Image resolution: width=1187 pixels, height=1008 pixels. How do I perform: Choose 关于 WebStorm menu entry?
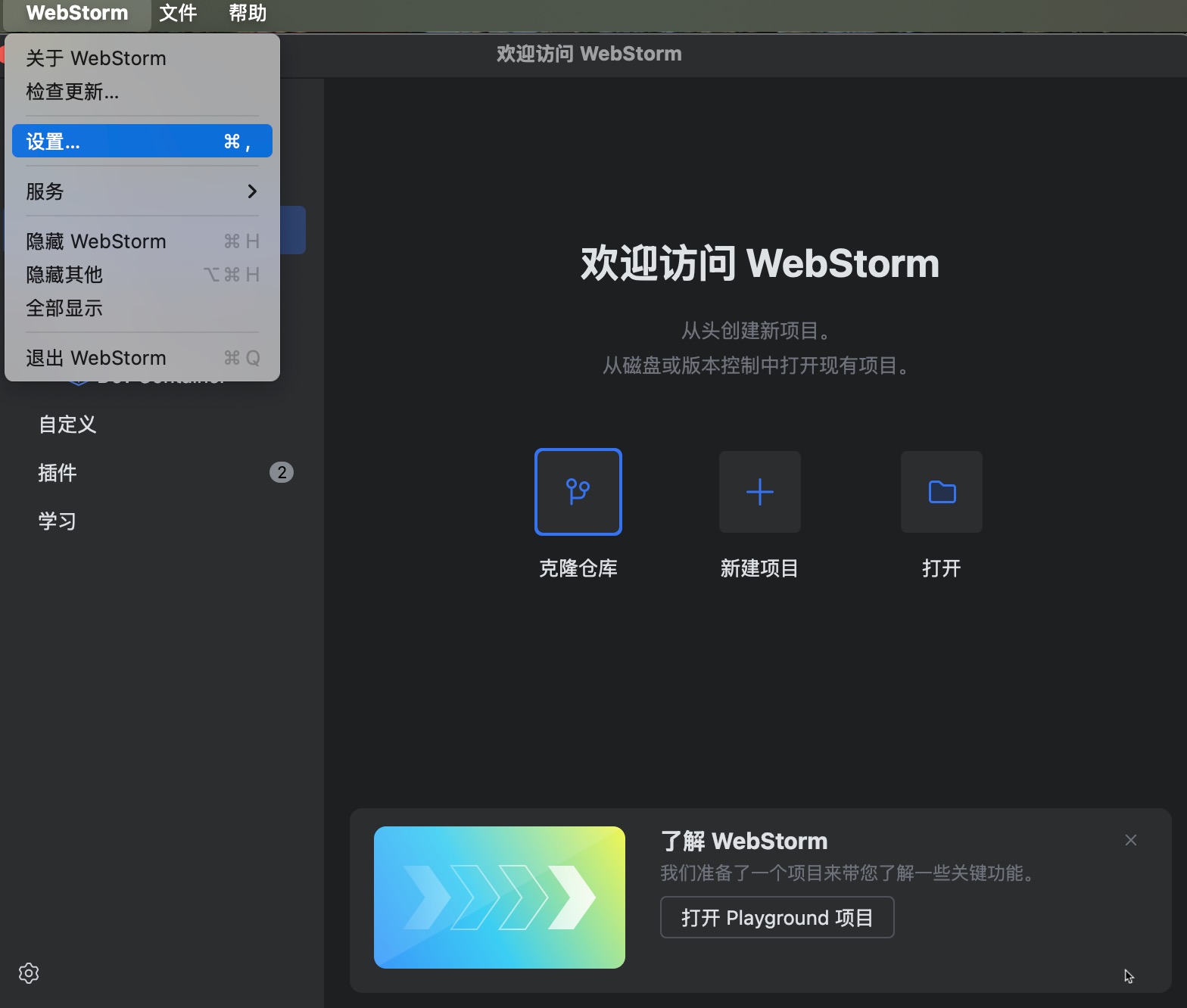pyautogui.click(x=96, y=58)
